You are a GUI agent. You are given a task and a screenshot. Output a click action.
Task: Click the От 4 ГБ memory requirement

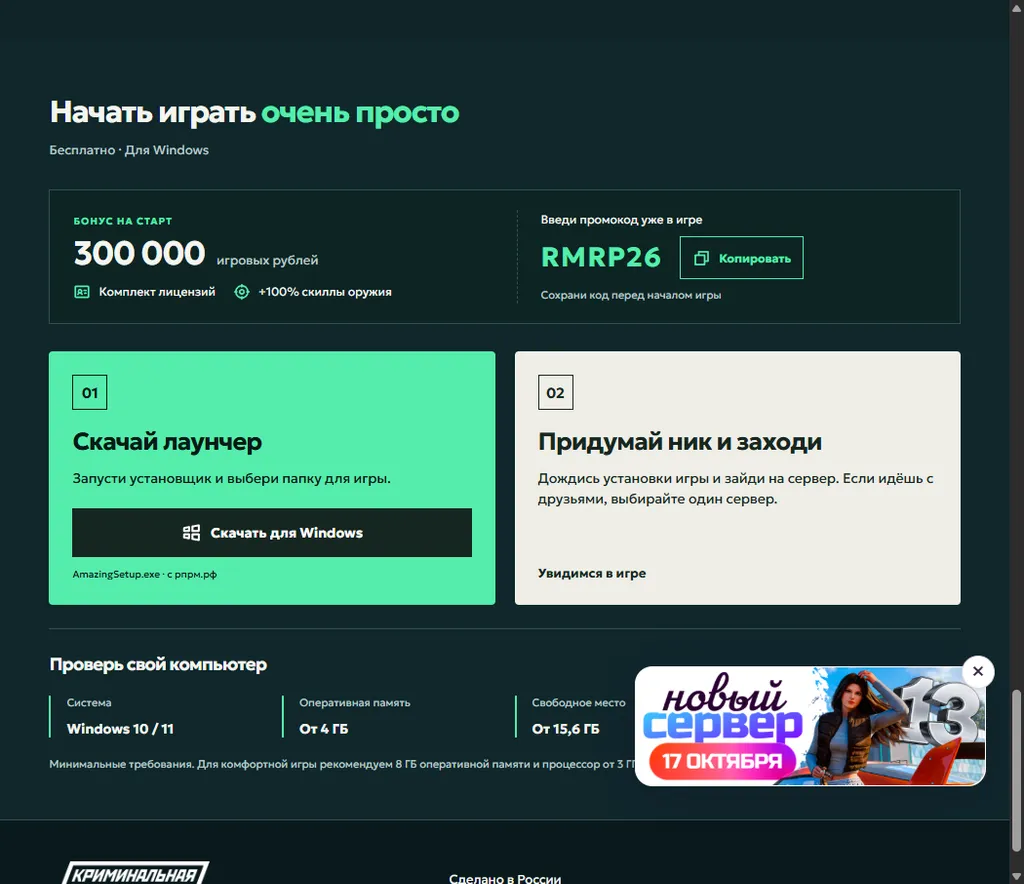click(x=324, y=729)
